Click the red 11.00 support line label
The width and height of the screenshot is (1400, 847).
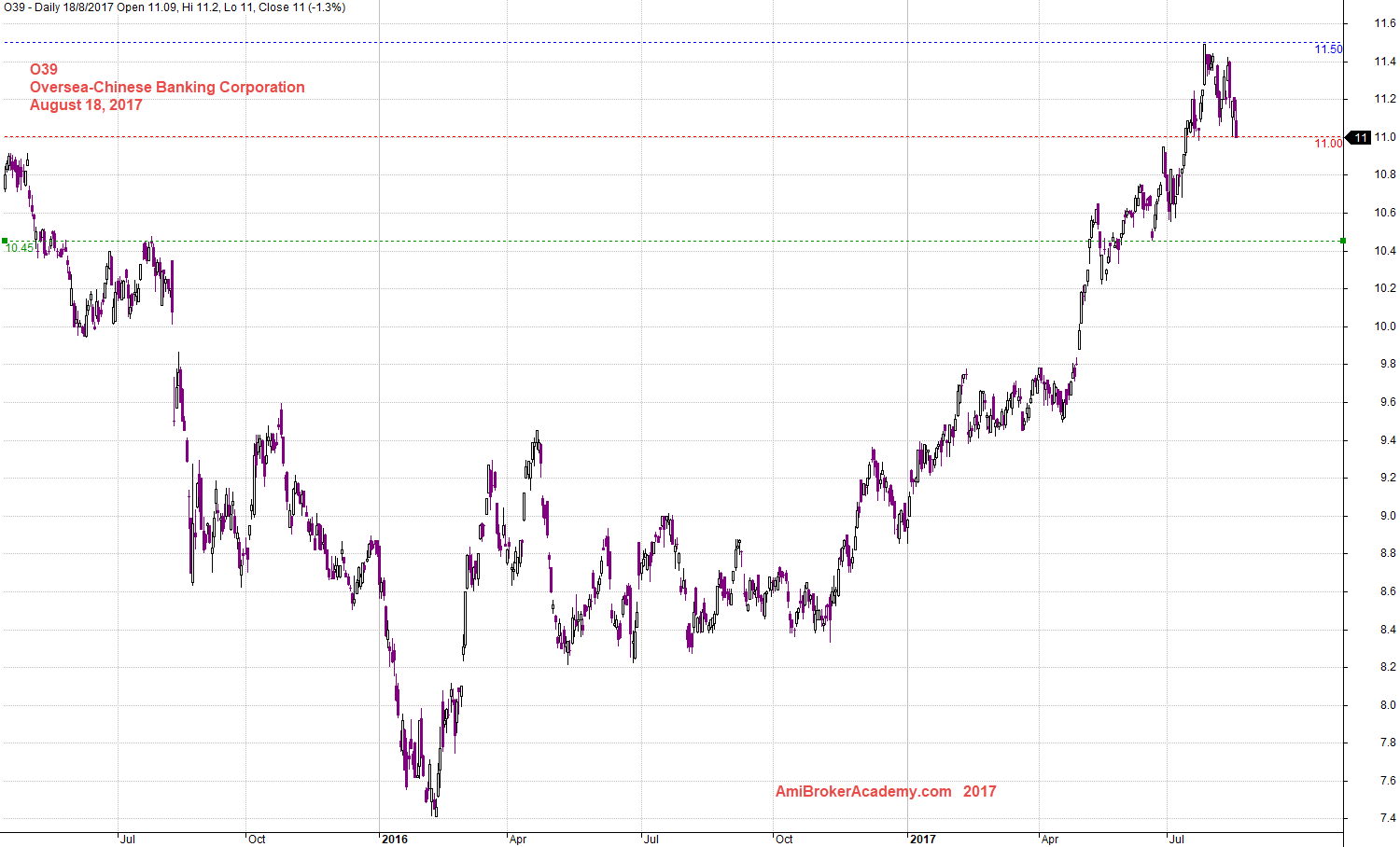tap(1328, 143)
